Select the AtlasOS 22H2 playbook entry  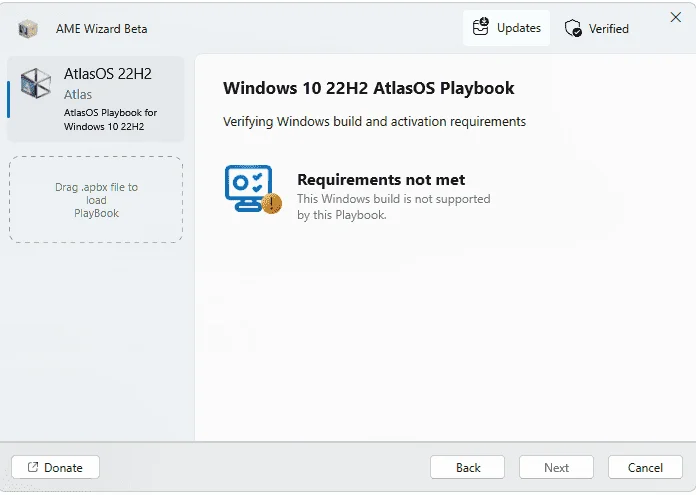95,99
